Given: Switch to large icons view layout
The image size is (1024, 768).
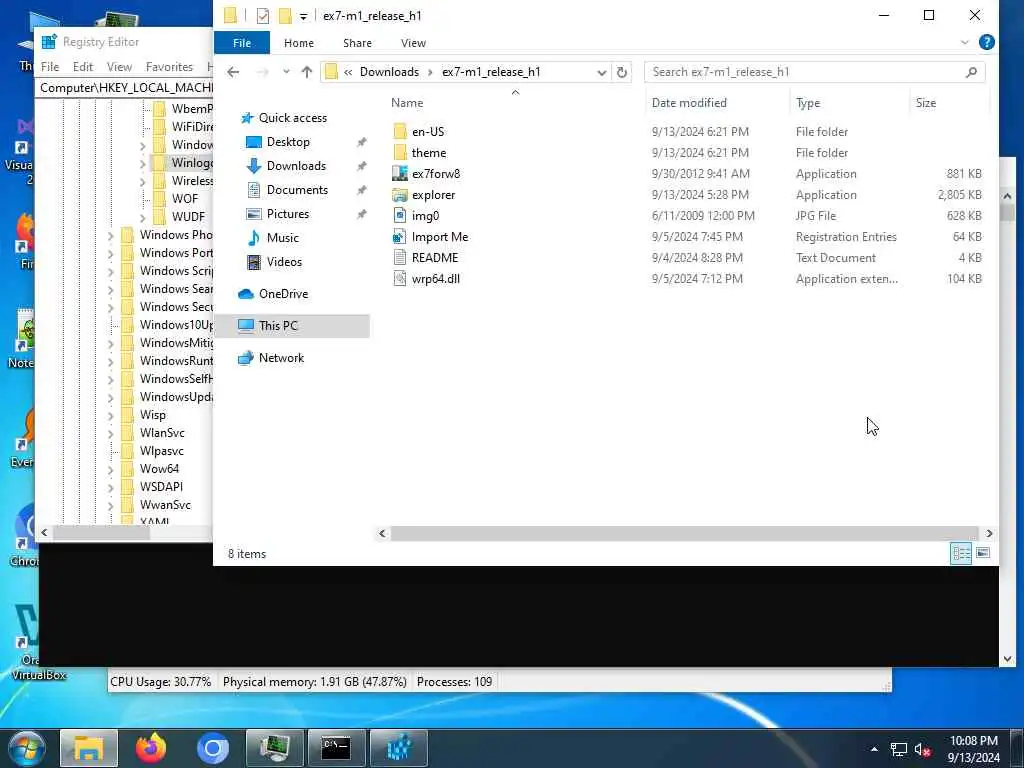Looking at the screenshot, I should (983, 553).
